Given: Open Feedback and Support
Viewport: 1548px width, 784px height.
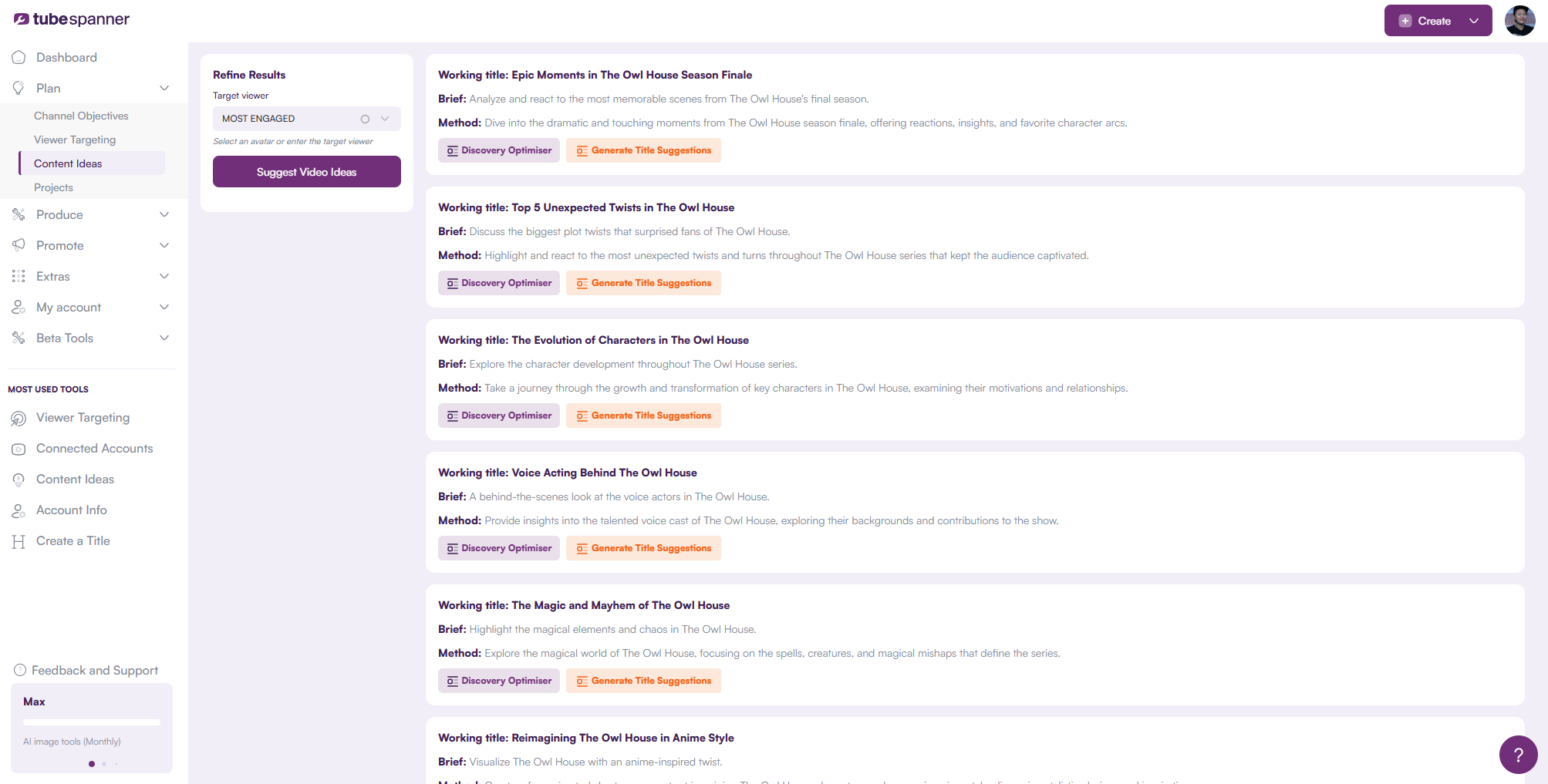Looking at the screenshot, I should click(95, 671).
